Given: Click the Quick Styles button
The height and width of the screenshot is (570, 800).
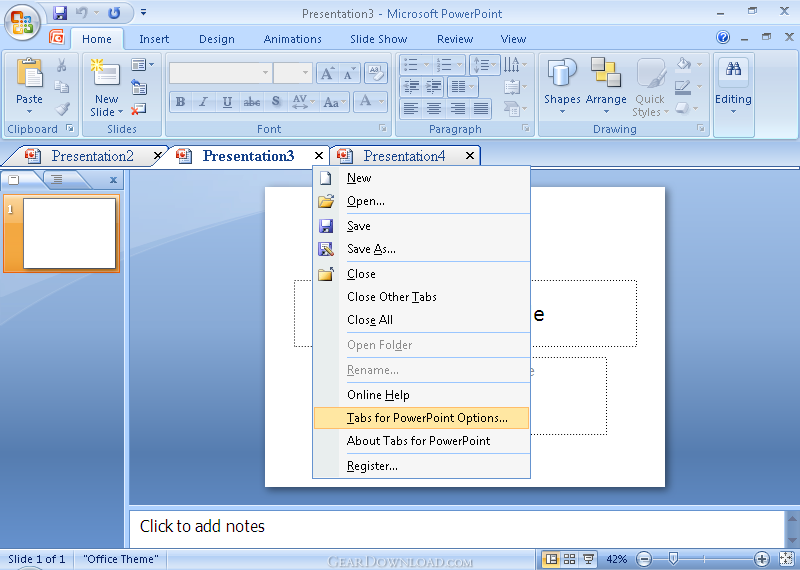Looking at the screenshot, I should 650,87.
